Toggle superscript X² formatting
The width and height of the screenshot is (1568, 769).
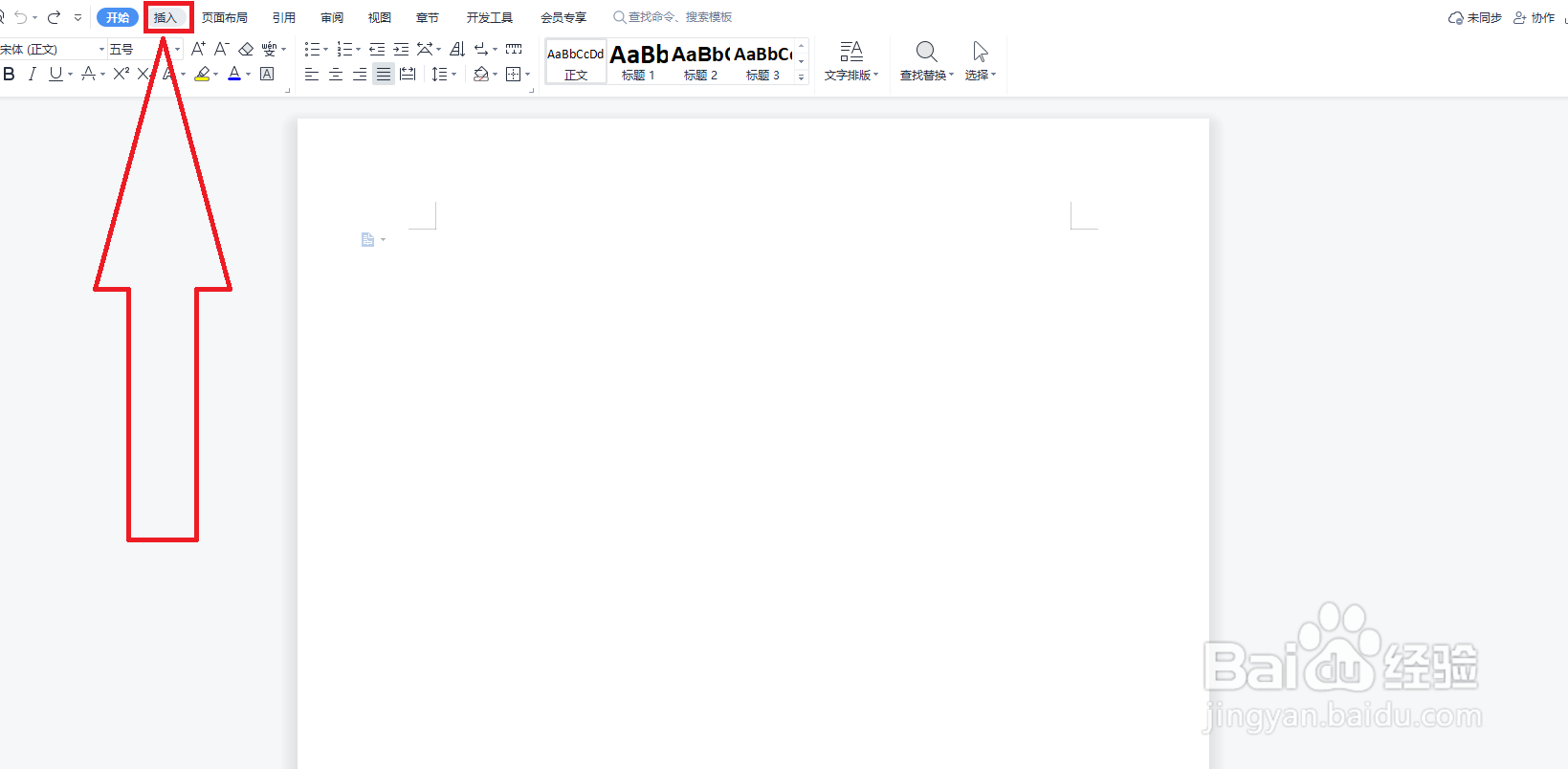pyautogui.click(x=121, y=74)
